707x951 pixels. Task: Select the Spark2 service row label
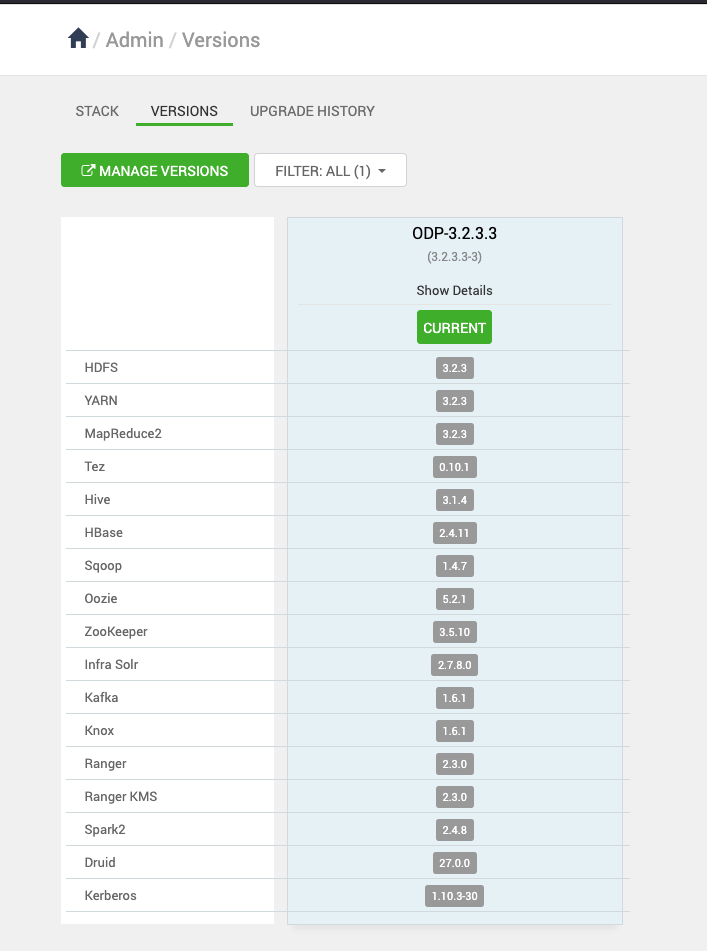click(105, 830)
